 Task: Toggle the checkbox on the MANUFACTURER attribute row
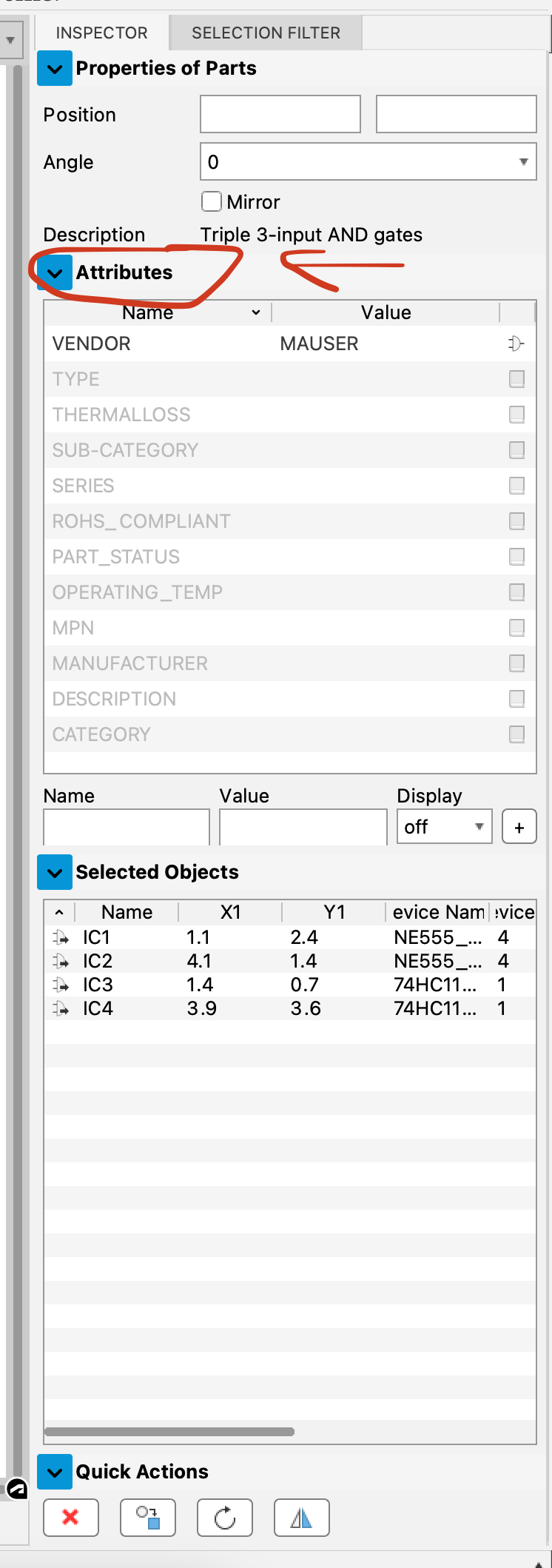click(516, 663)
